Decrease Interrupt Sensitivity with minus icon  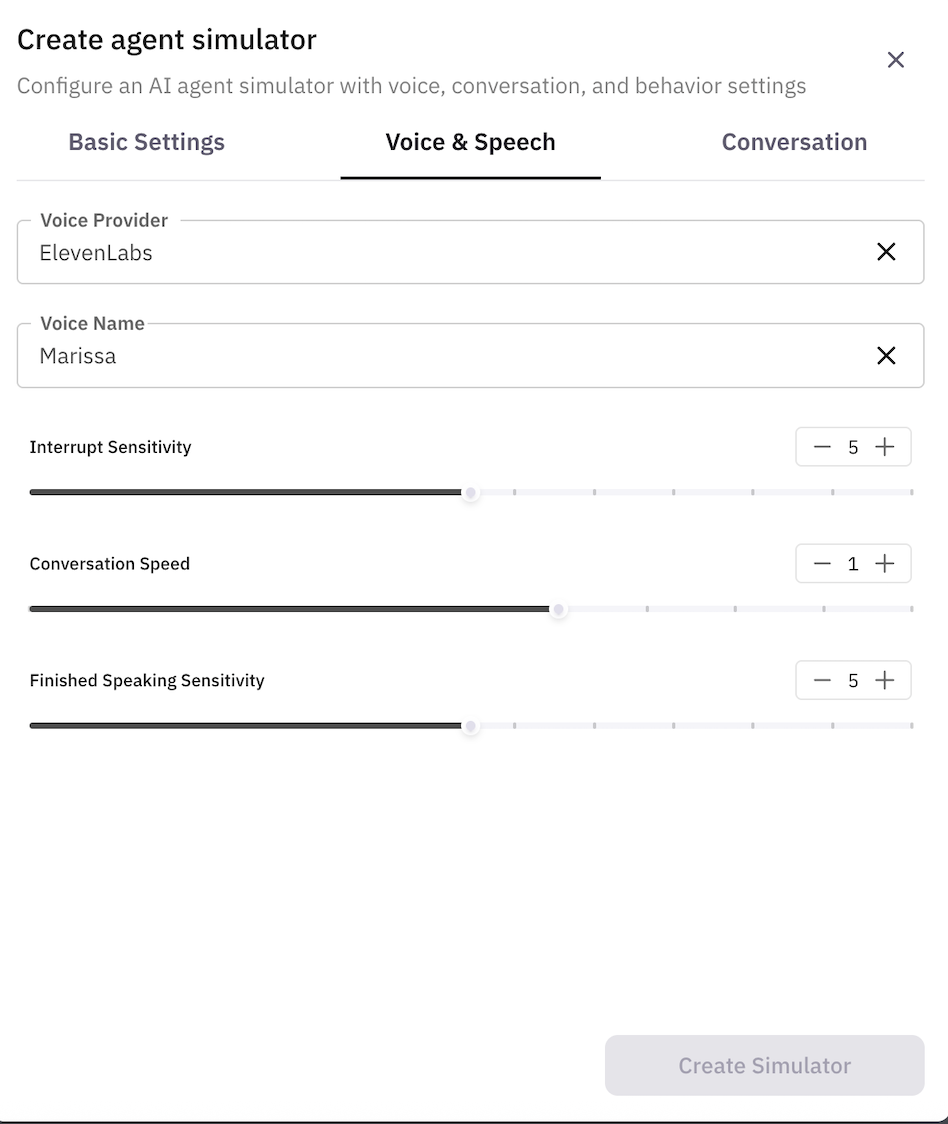(x=822, y=447)
